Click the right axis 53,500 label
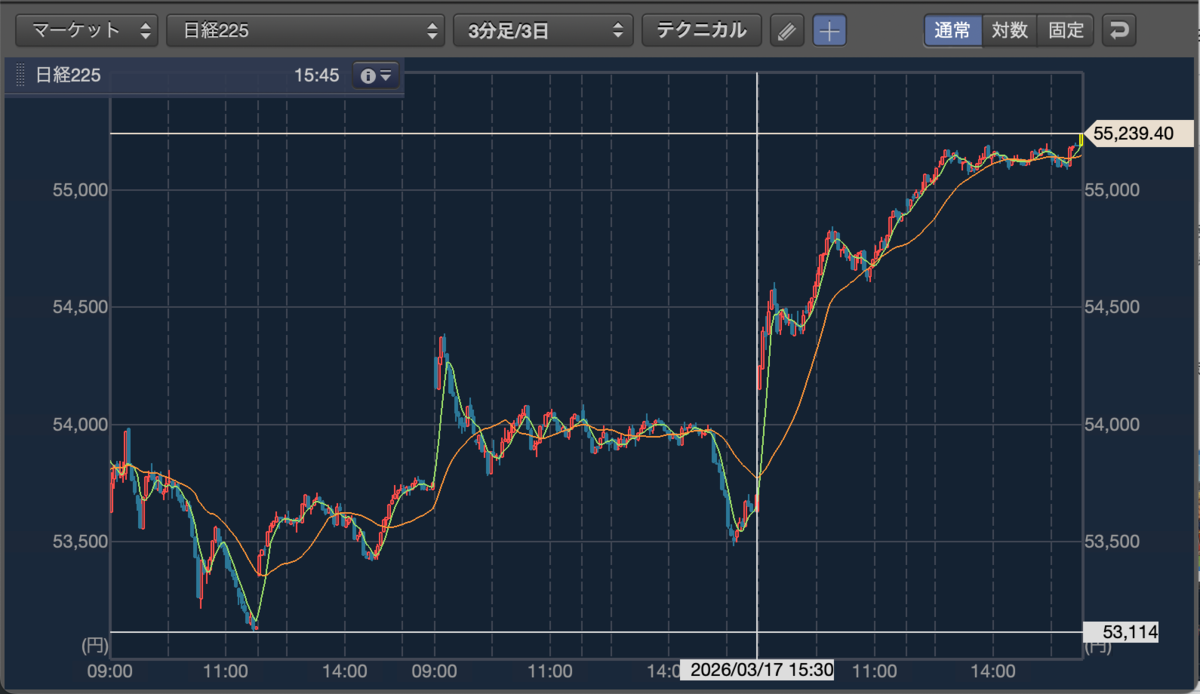This screenshot has height=694, width=1200. (1113, 541)
